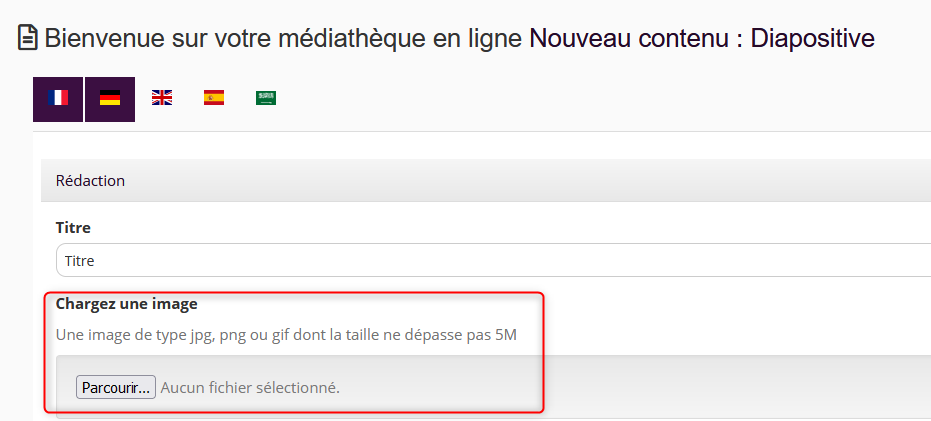
Task: Select the German flag language tab
Action: click(x=110, y=98)
